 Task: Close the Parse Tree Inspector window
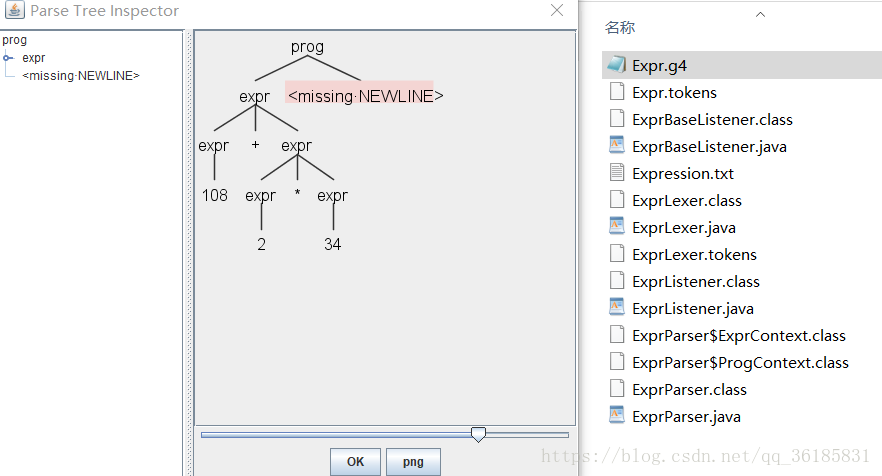557,10
